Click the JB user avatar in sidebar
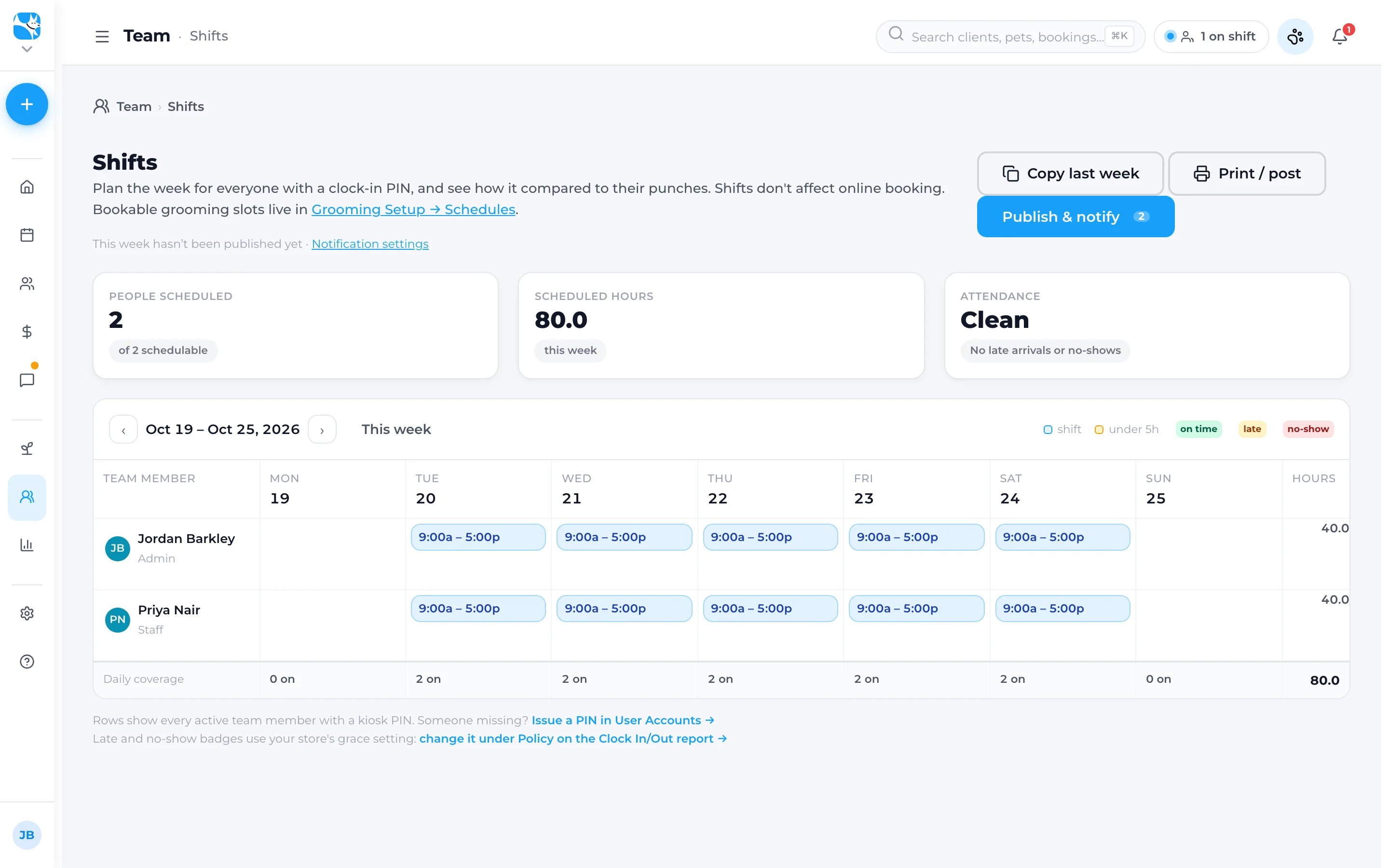This screenshot has height=868, width=1389. point(27,835)
